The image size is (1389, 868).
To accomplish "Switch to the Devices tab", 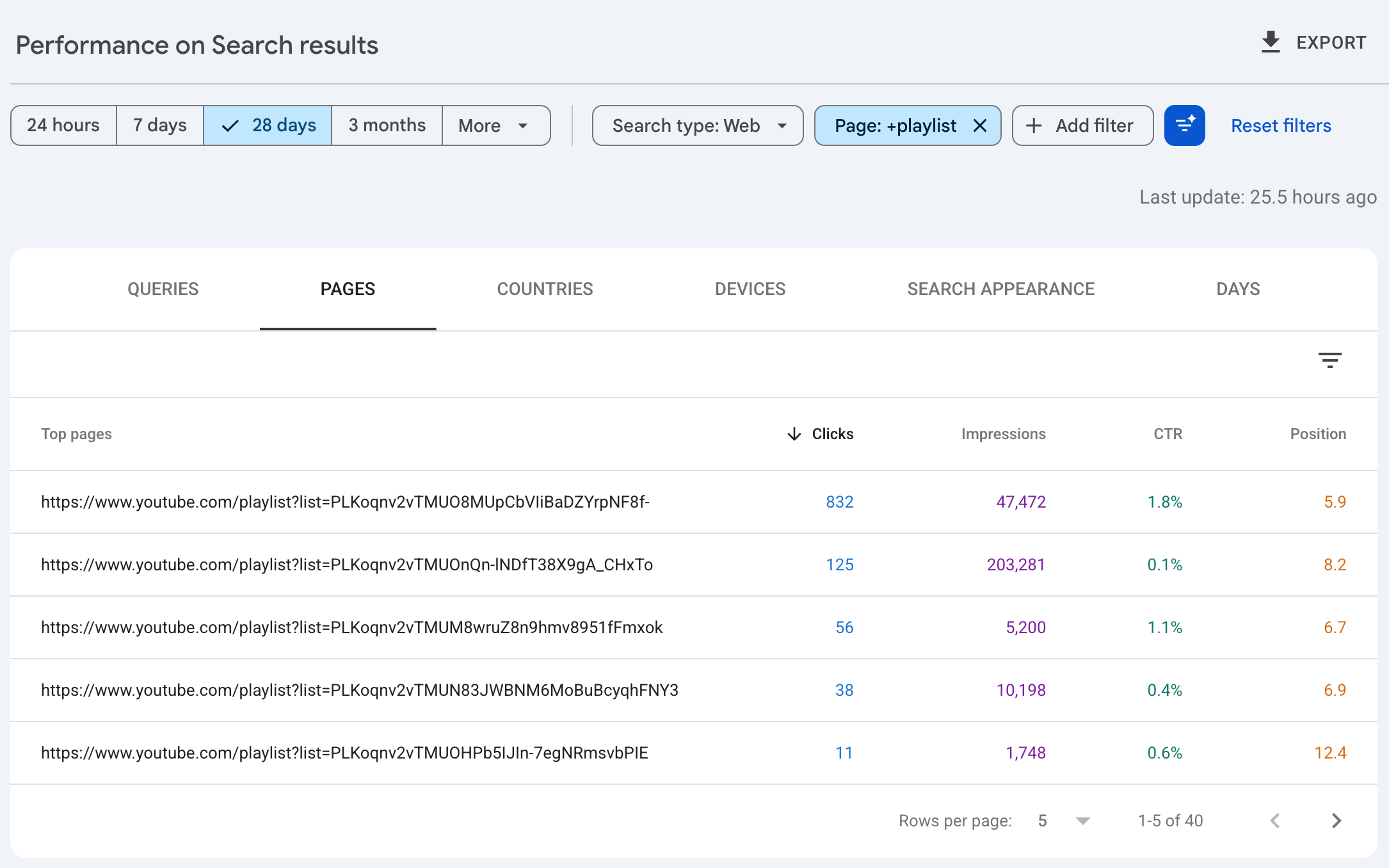I will point(750,289).
